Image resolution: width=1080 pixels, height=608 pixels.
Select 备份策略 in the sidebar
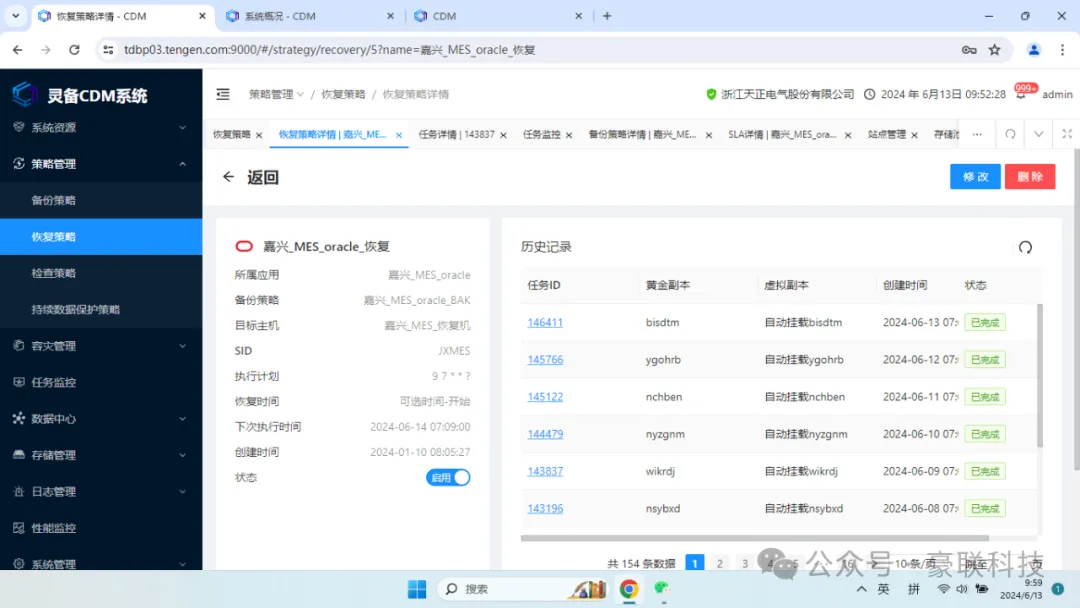(x=54, y=200)
